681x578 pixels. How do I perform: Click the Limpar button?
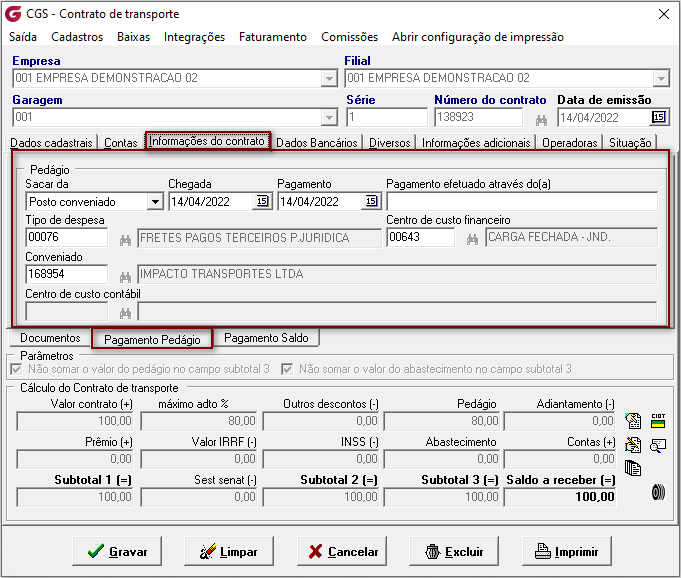(x=229, y=551)
